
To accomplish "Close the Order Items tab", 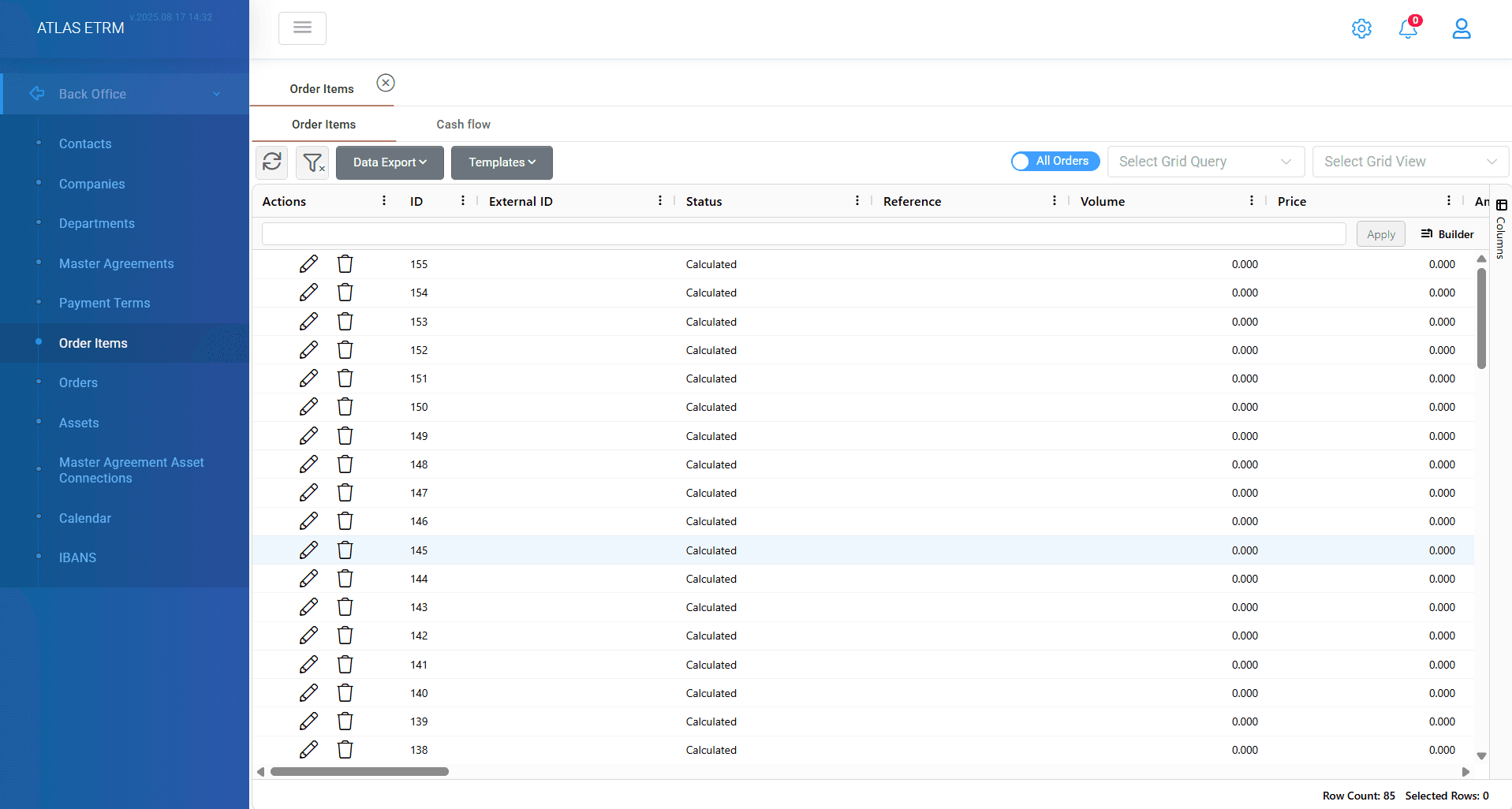I will (386, 83).
